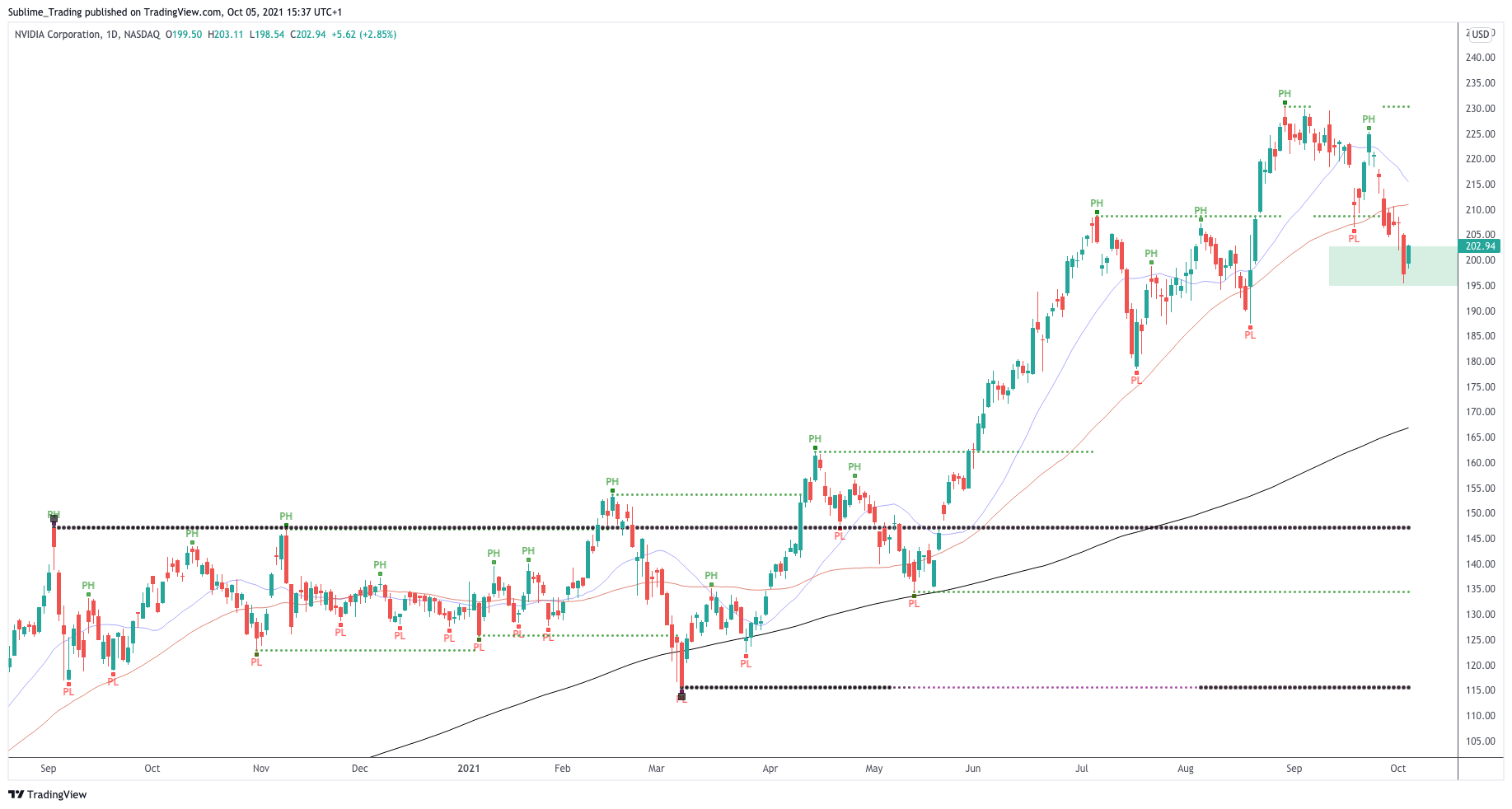Open the USD currency selector
The height and width of the screenshot is (809, 1512).
1481,35
